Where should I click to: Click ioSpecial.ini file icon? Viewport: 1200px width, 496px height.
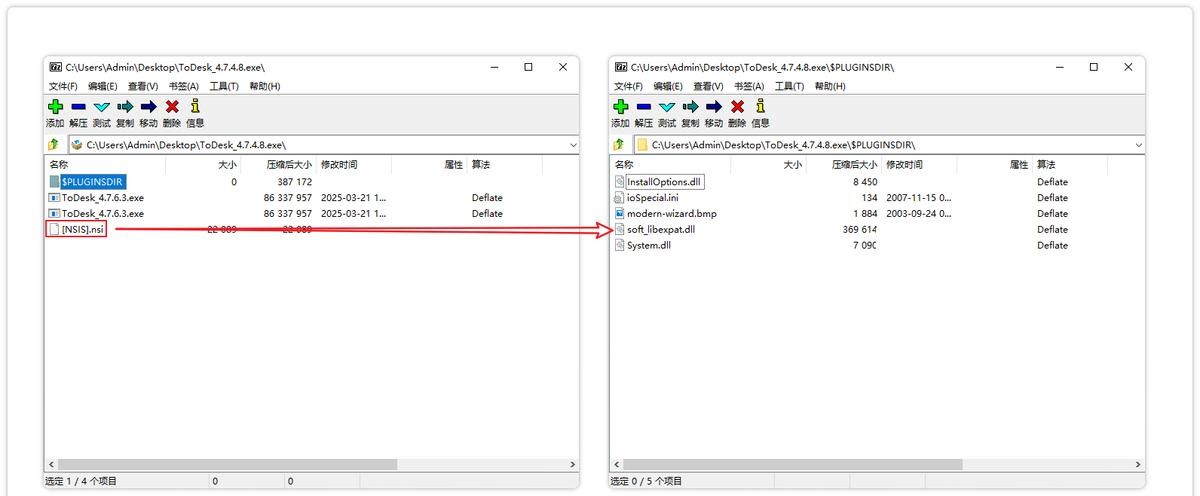(x=619, y=198)
